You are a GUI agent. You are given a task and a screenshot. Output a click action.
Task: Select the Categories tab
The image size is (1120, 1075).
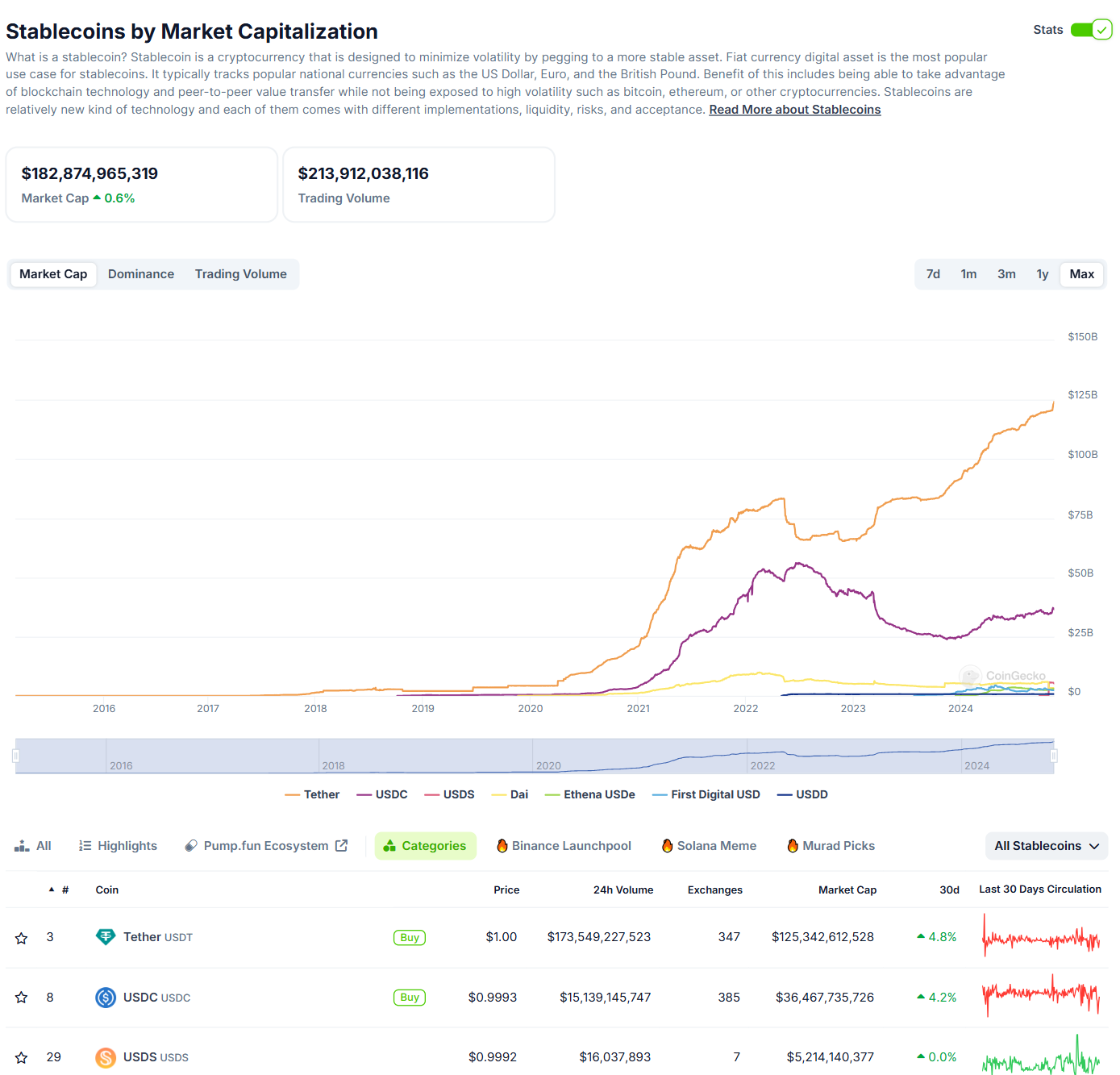coord(425,846)
